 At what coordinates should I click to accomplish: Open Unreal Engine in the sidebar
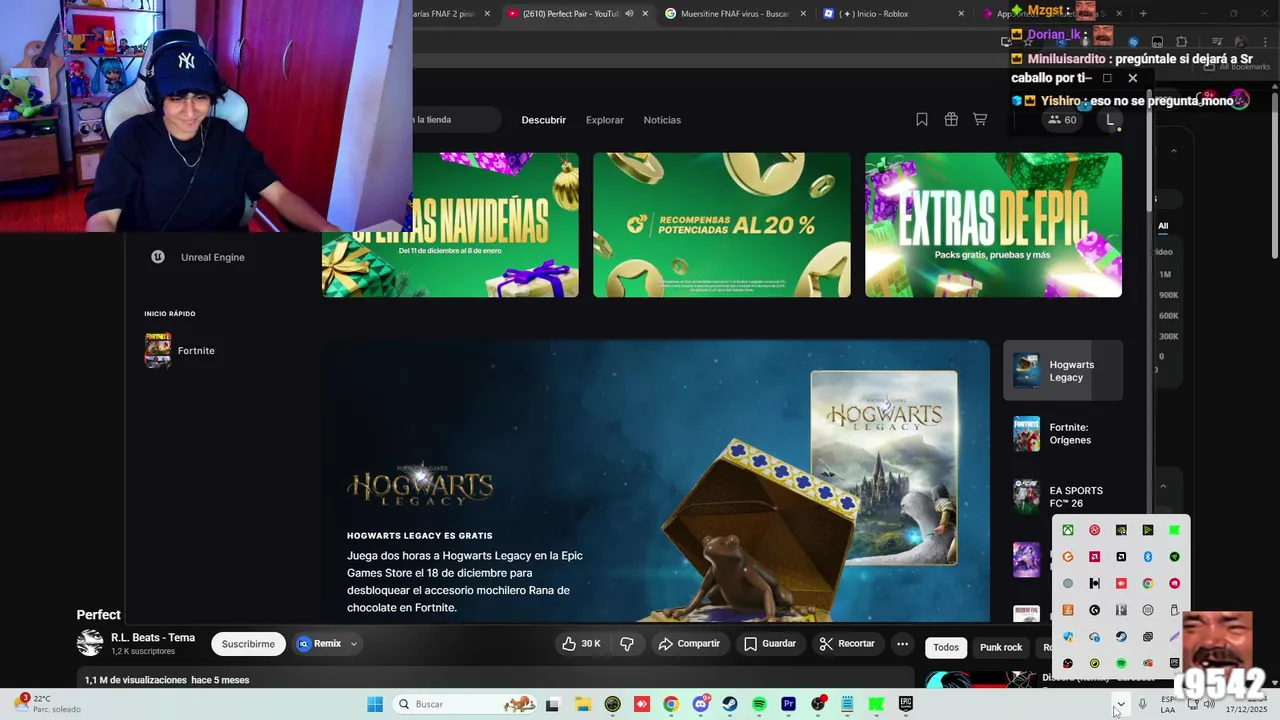(212, 257)
